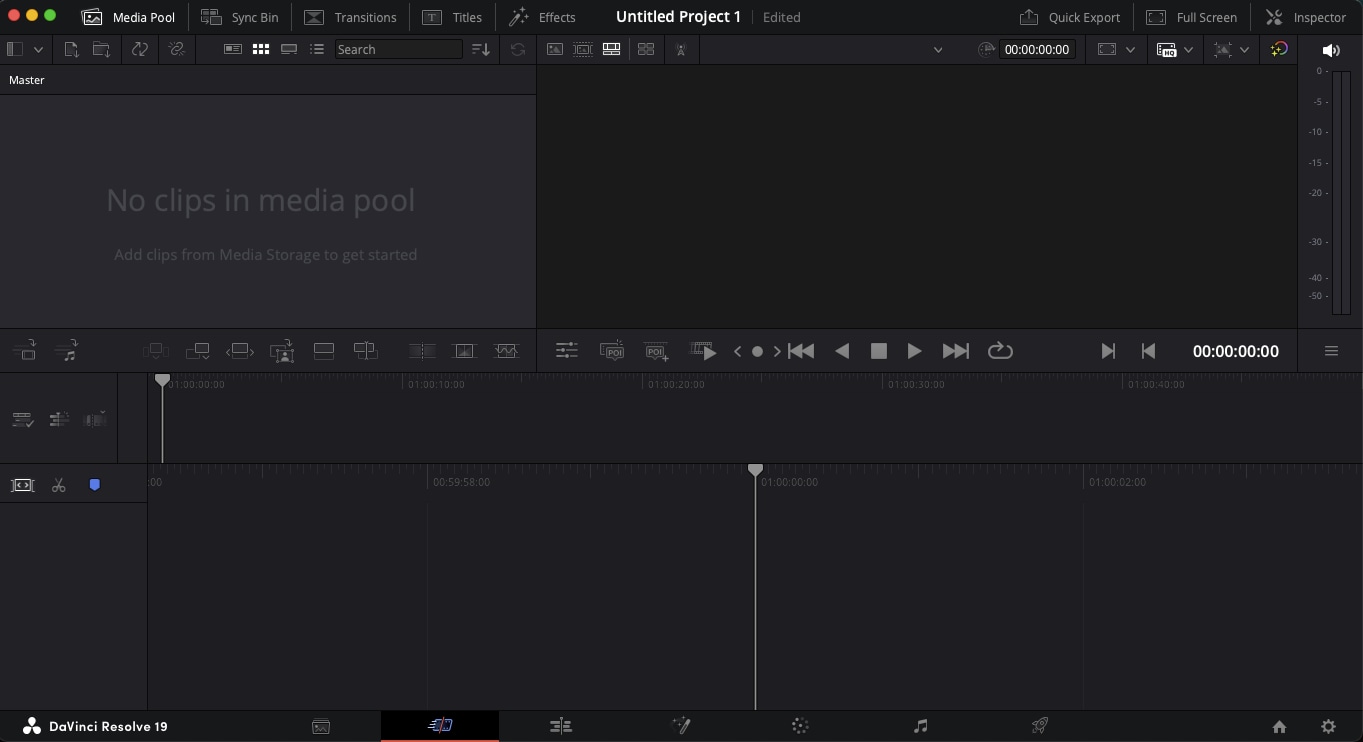Click the add POI plus icon

[x=657, y=351]
